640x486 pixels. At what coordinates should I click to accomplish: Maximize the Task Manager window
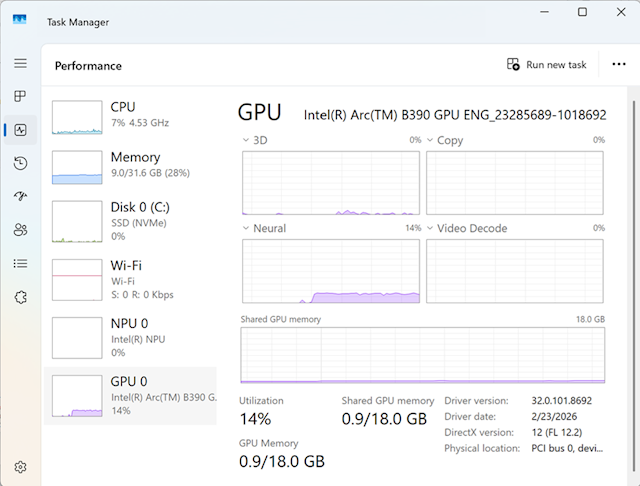tap(582, 12)
